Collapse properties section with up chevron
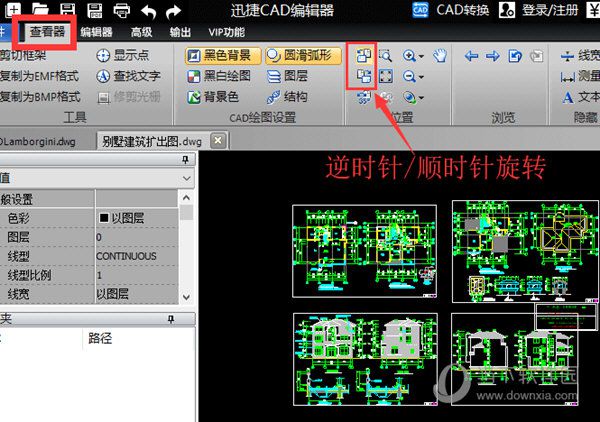The width and height of the screenshot is (600, 422). (x=186, y=197)
